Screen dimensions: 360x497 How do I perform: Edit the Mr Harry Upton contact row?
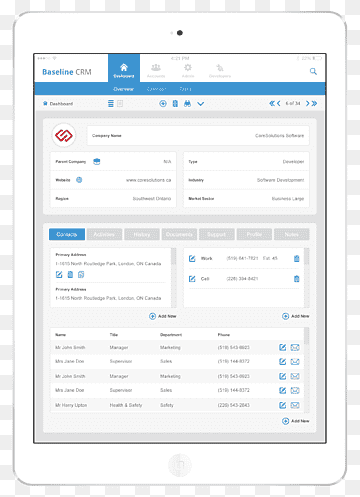click(x=282, y=405)
